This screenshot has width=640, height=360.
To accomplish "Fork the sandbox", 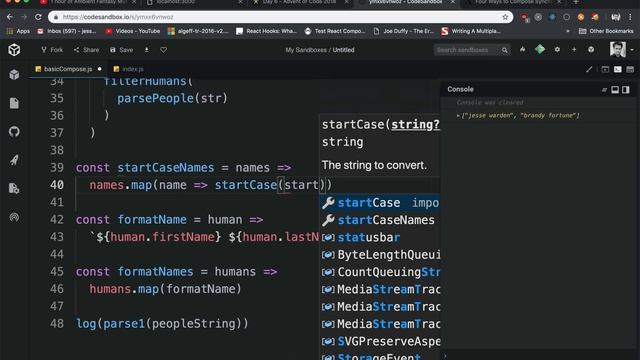I will pos(52,50).
